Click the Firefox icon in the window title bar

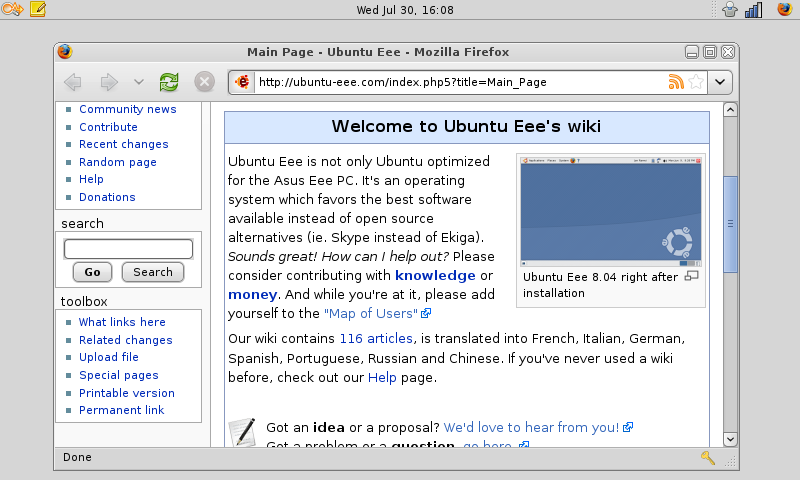coord(65,52)
